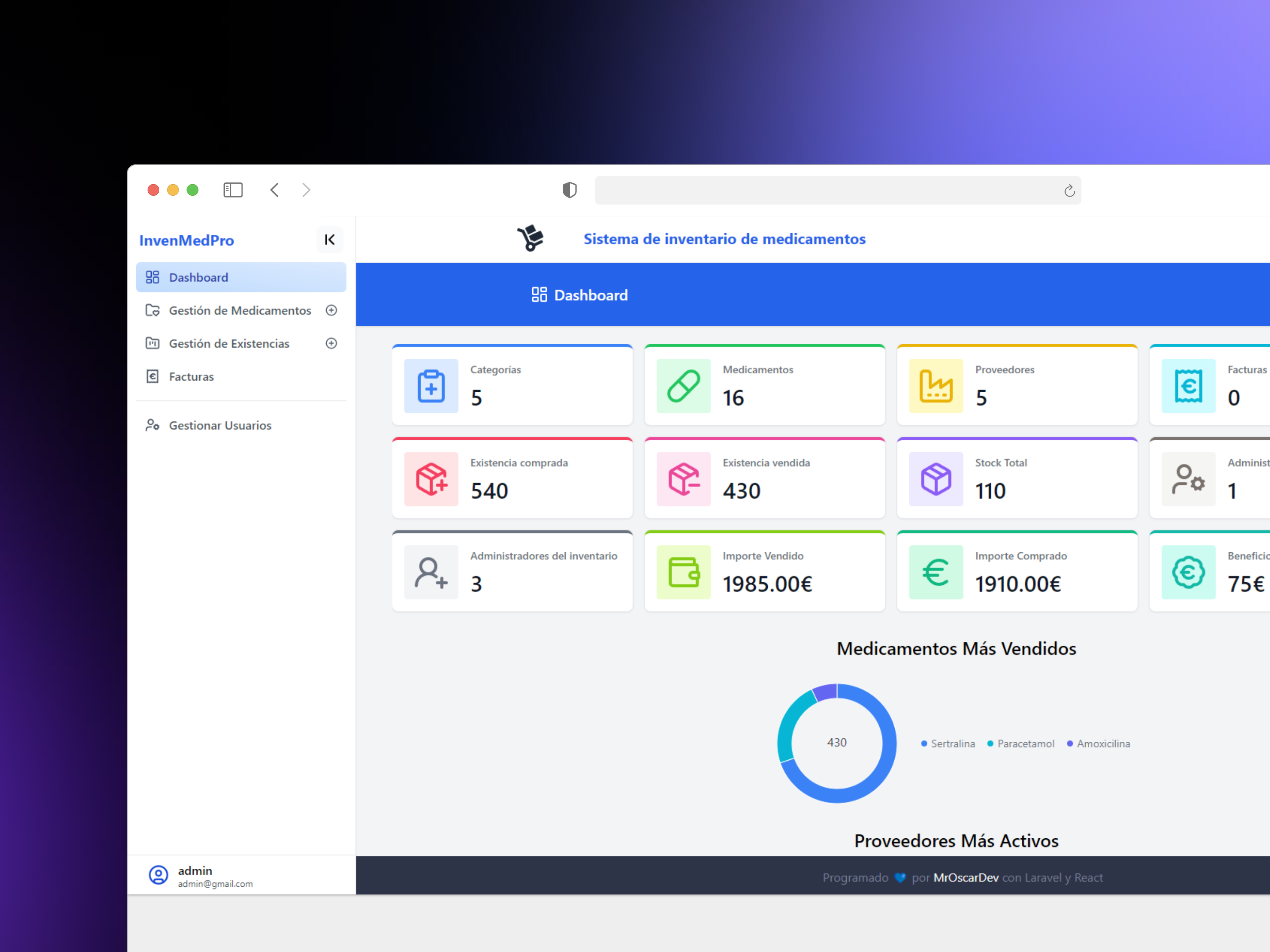1270x952 pixels.
Task: Click the InvenMedPro logo text
Action: 187,241
